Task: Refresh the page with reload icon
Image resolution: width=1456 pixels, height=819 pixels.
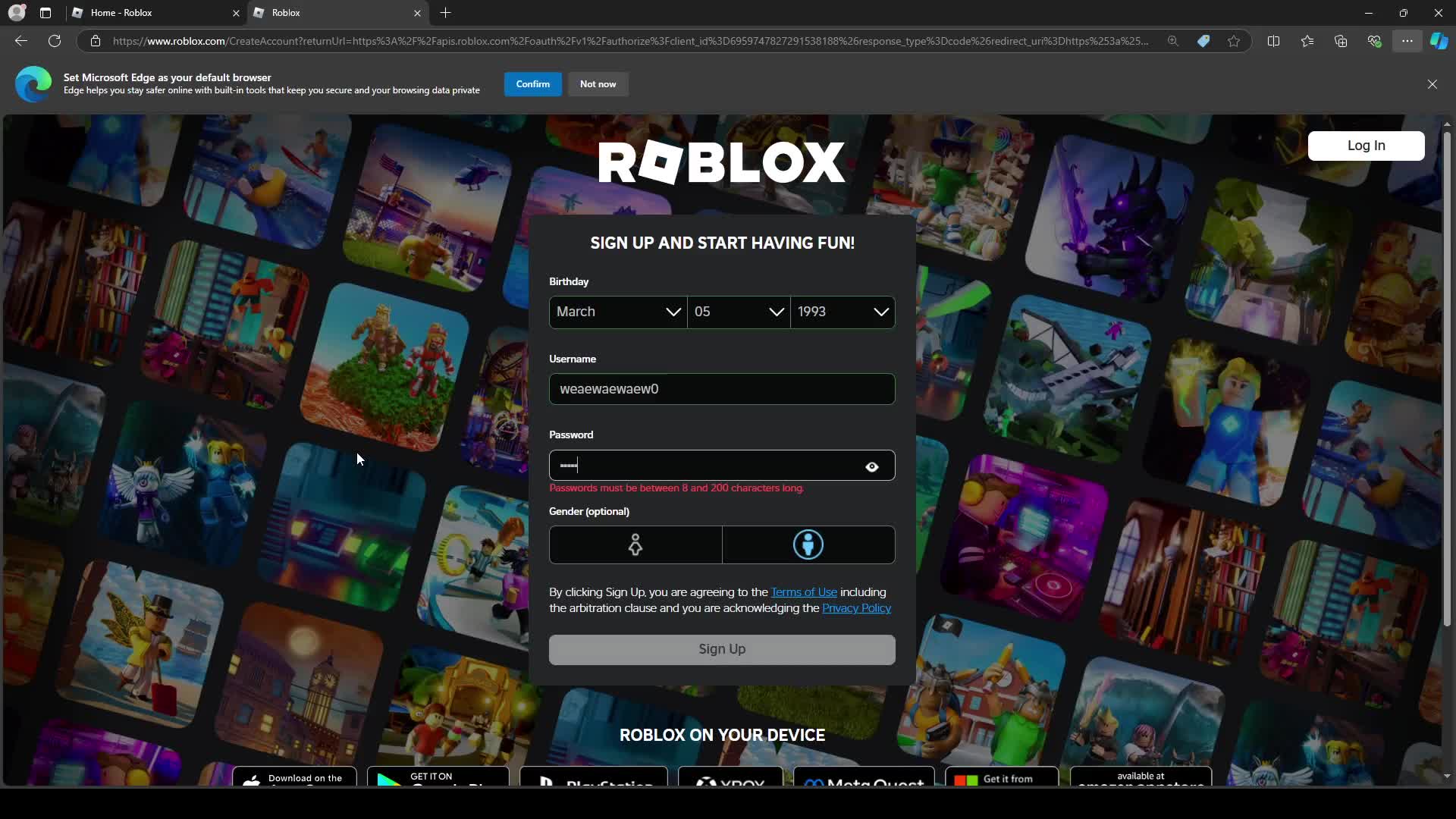Action: tap(55, 41)
